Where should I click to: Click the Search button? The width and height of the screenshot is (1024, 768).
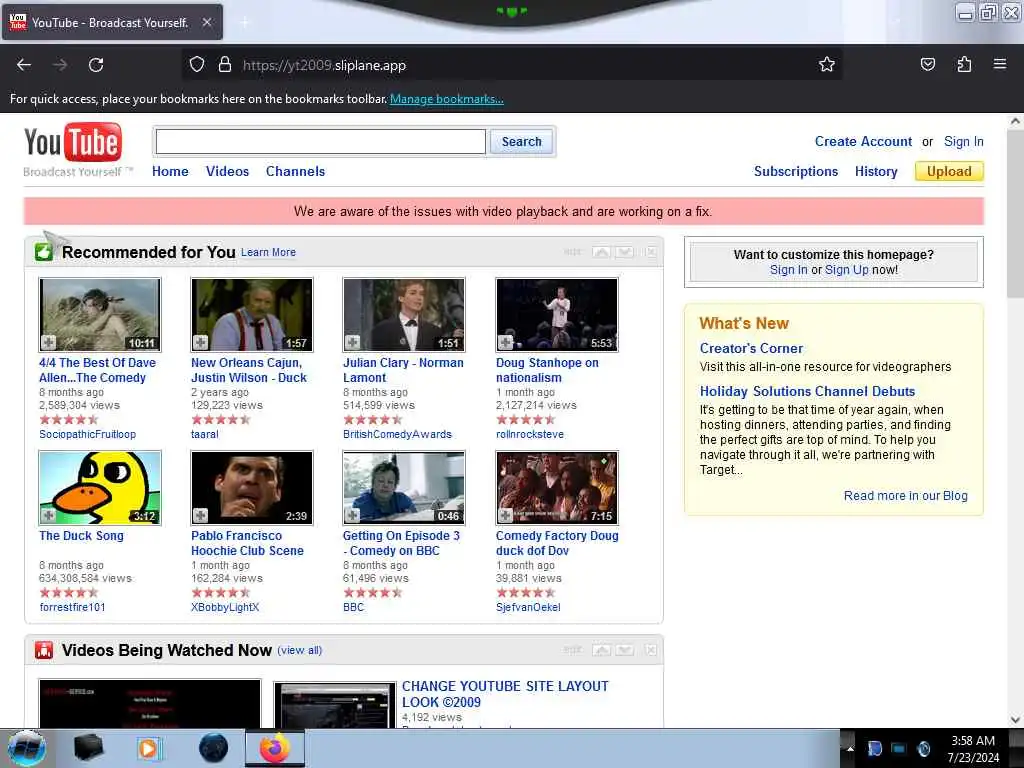coord(521,142)
